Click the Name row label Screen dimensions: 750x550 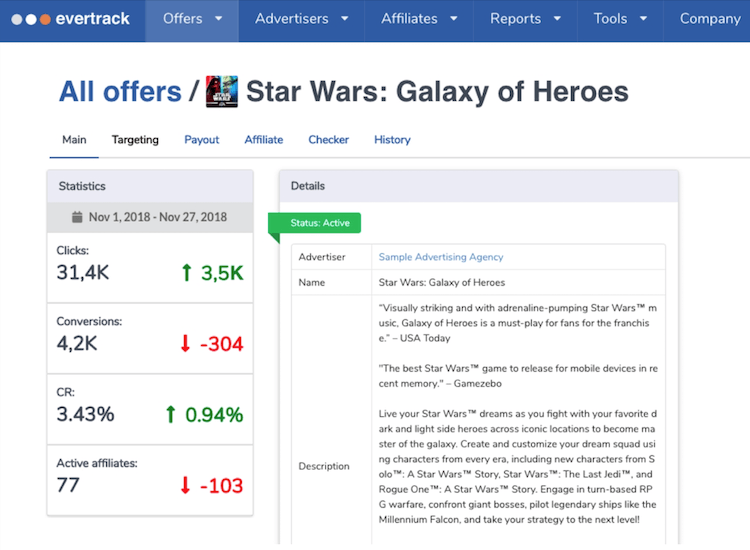(x=311, y=282)
